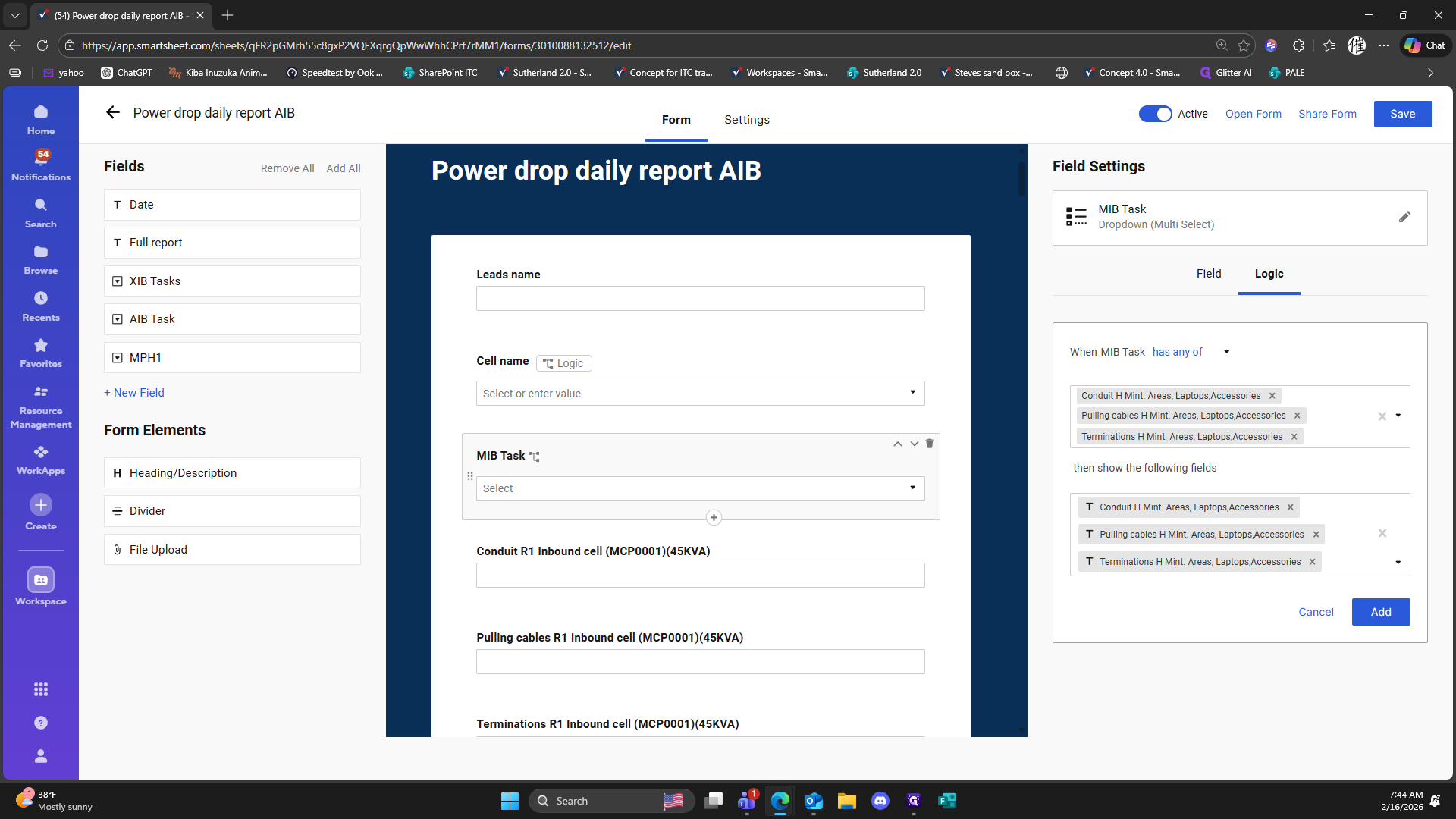This screenshot has height=819, width=1456.
Task: Open Favorites from the left sidebar
Action: (x=41, y=353)
